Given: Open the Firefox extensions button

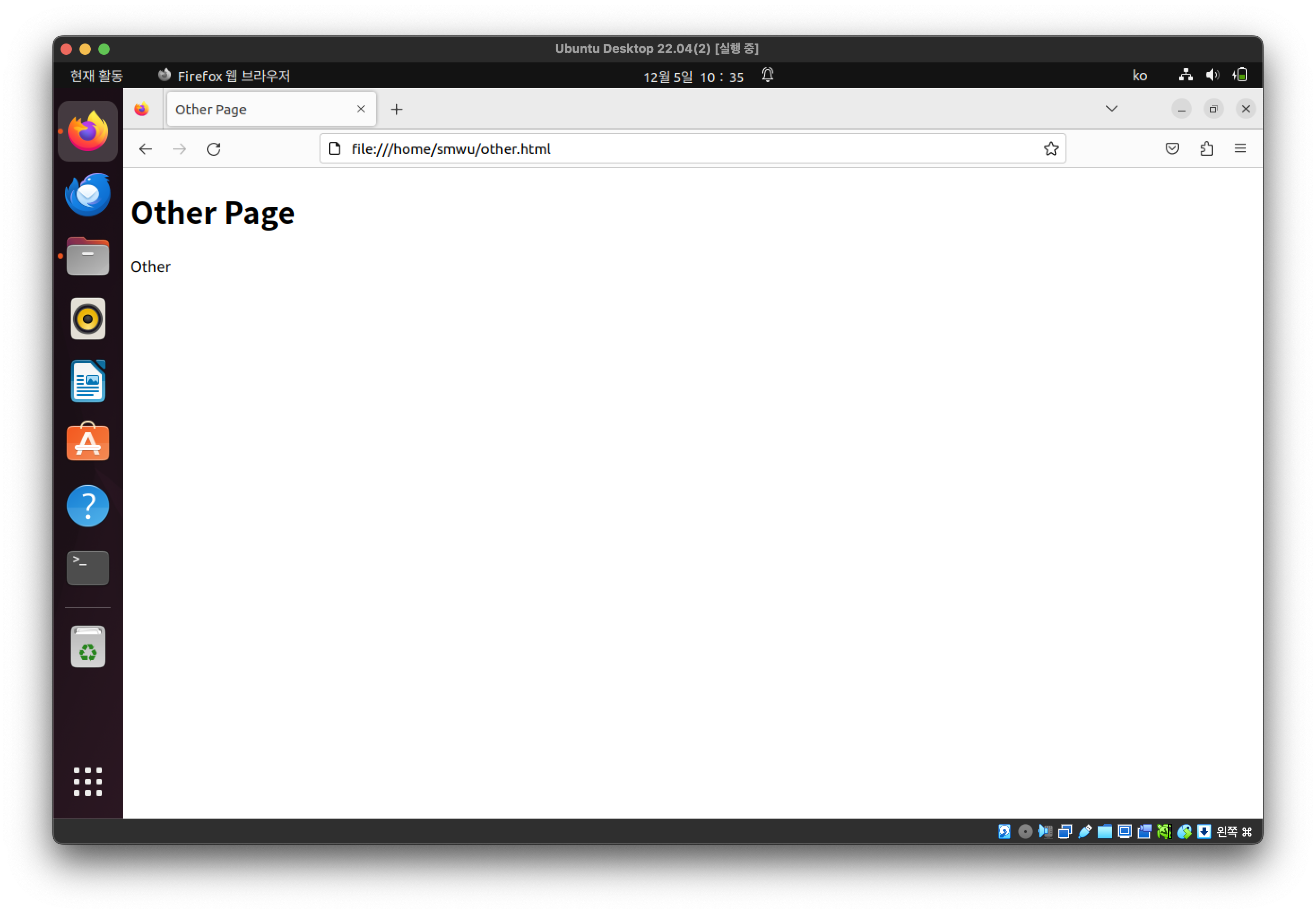Looking at the screenshot, I should (x=1206, y=148).
